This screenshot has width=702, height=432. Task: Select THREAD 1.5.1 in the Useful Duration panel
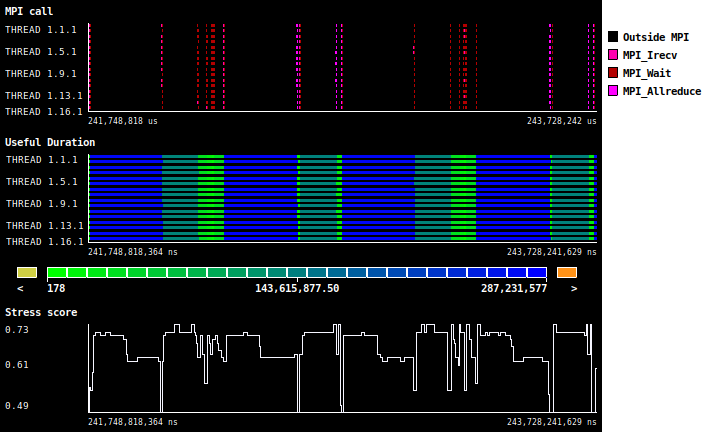click(42, 182)
